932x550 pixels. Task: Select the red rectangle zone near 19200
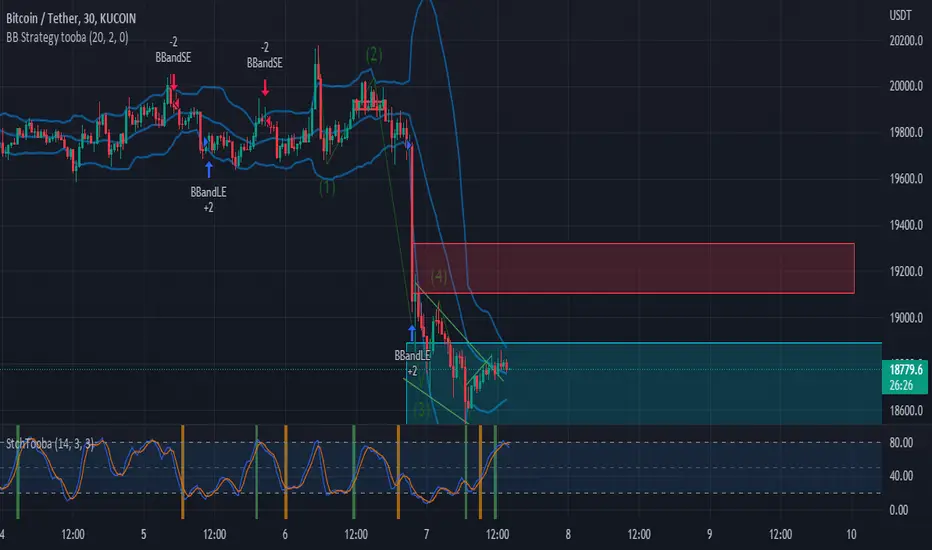tap(634, 268)
